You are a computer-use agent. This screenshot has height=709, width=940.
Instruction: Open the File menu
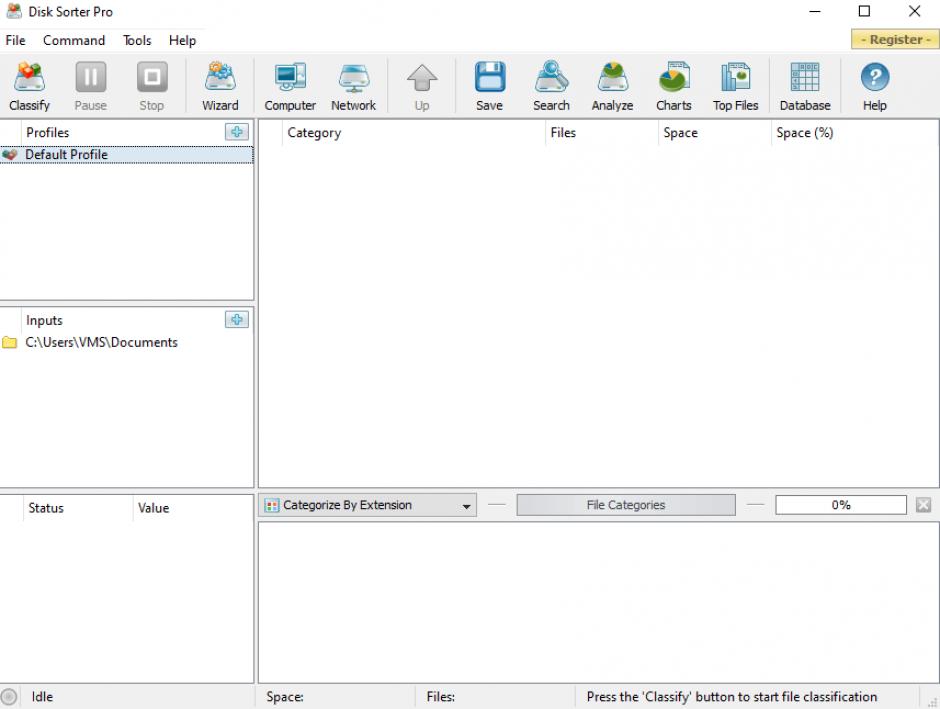point(16,40)
